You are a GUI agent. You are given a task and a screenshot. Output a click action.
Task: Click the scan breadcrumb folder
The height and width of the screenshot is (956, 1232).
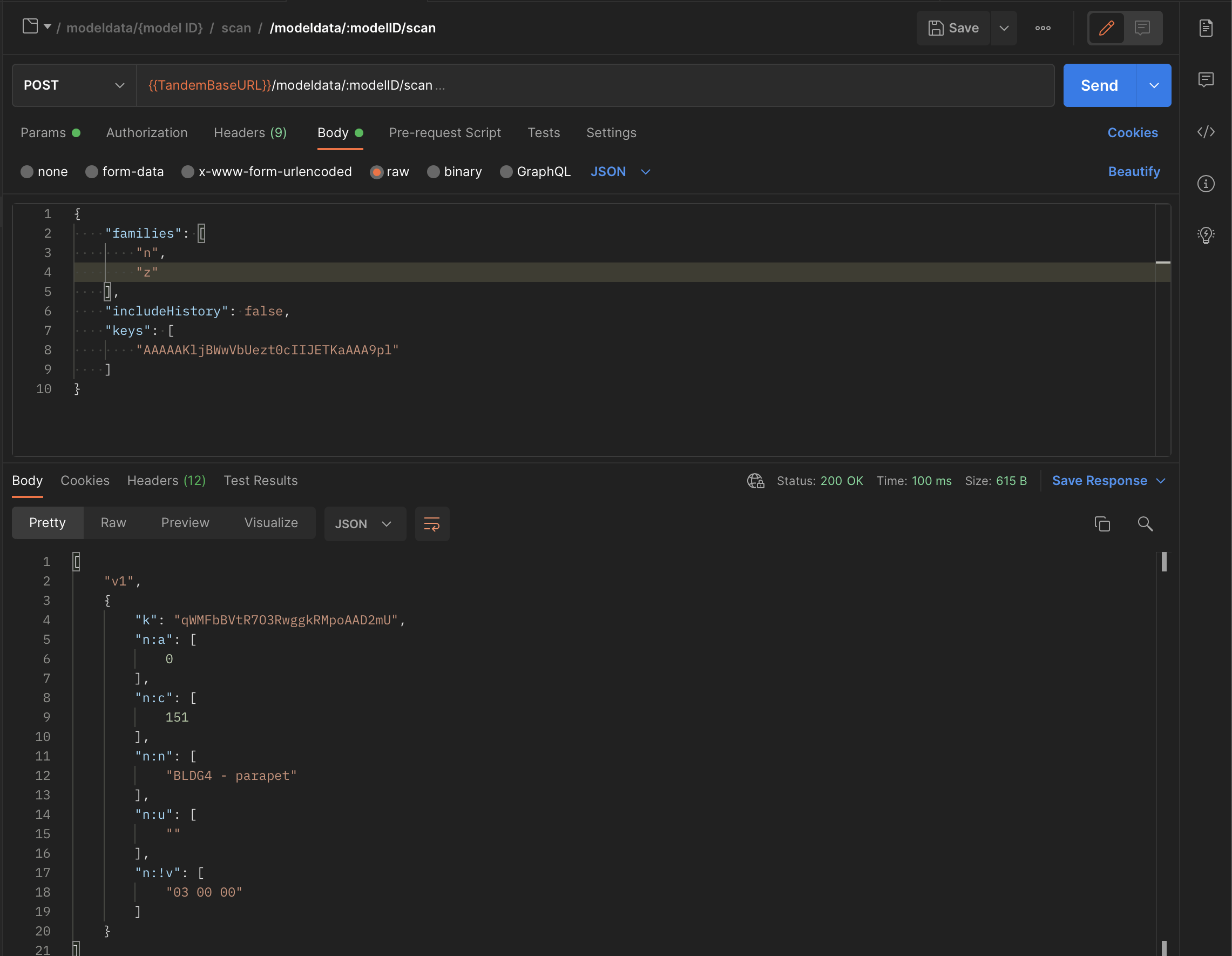[x=236, y=28]
